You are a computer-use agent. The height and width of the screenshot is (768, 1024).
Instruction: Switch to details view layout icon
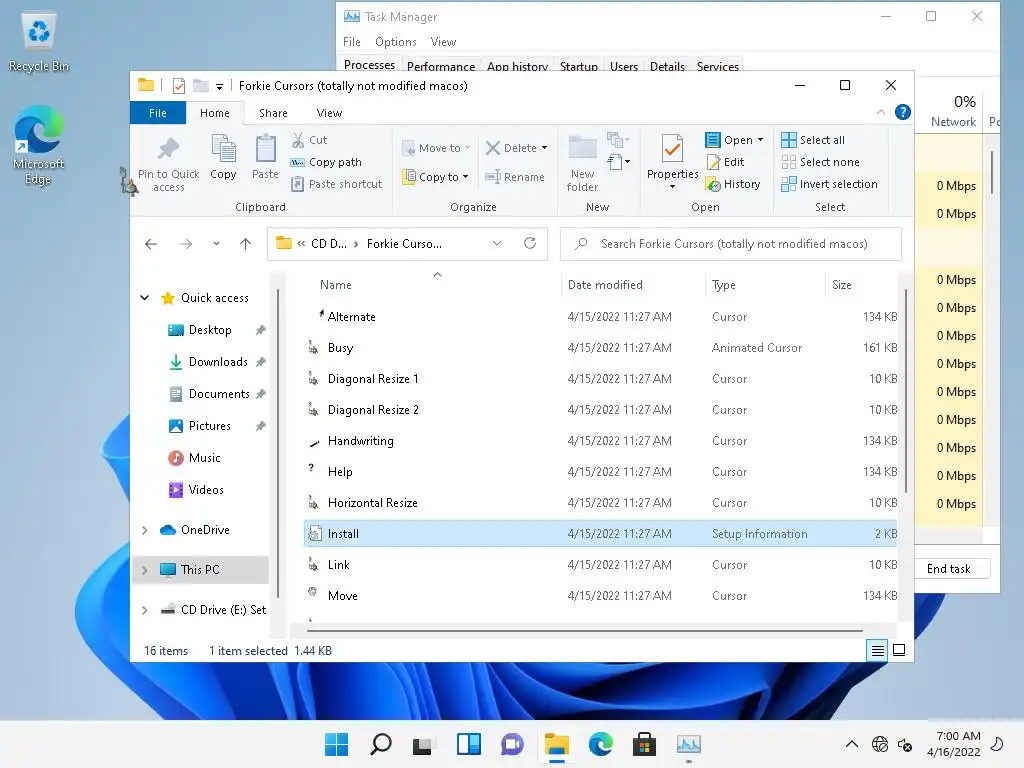point(878,650)
